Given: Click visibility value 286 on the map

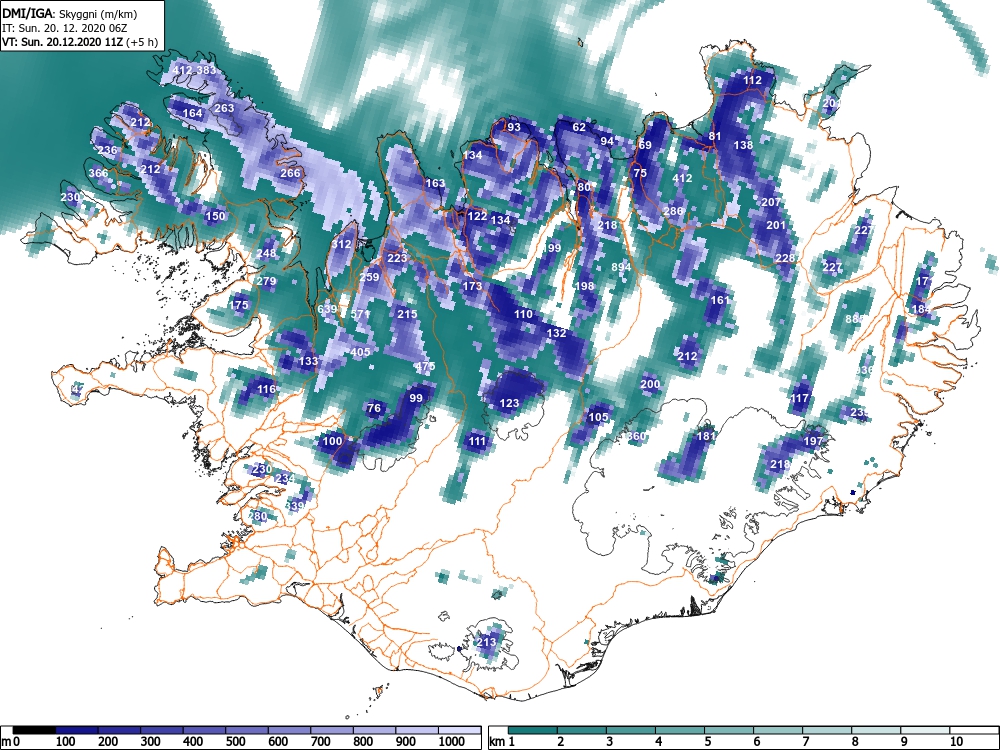Looking at the screenshot, I should (x=673, y=211).
